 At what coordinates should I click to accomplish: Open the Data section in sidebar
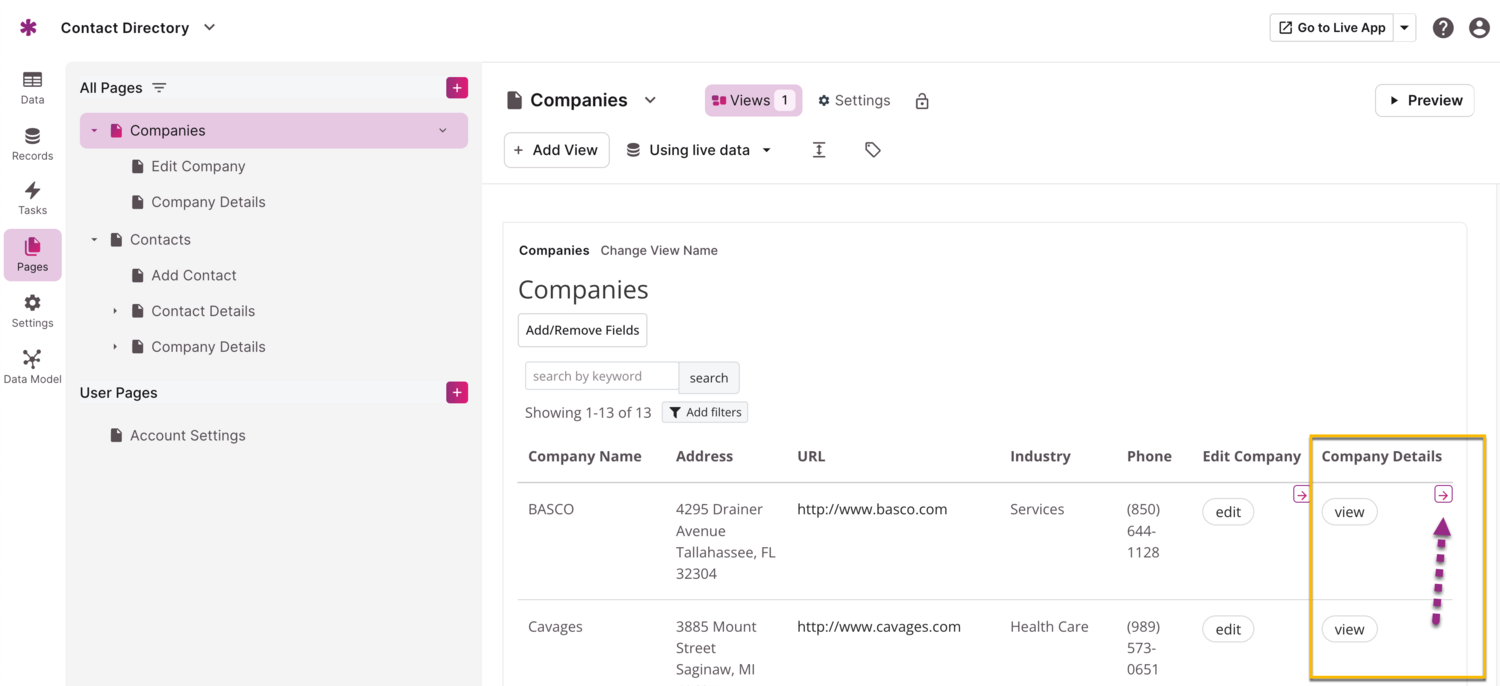tap(32, 87)
